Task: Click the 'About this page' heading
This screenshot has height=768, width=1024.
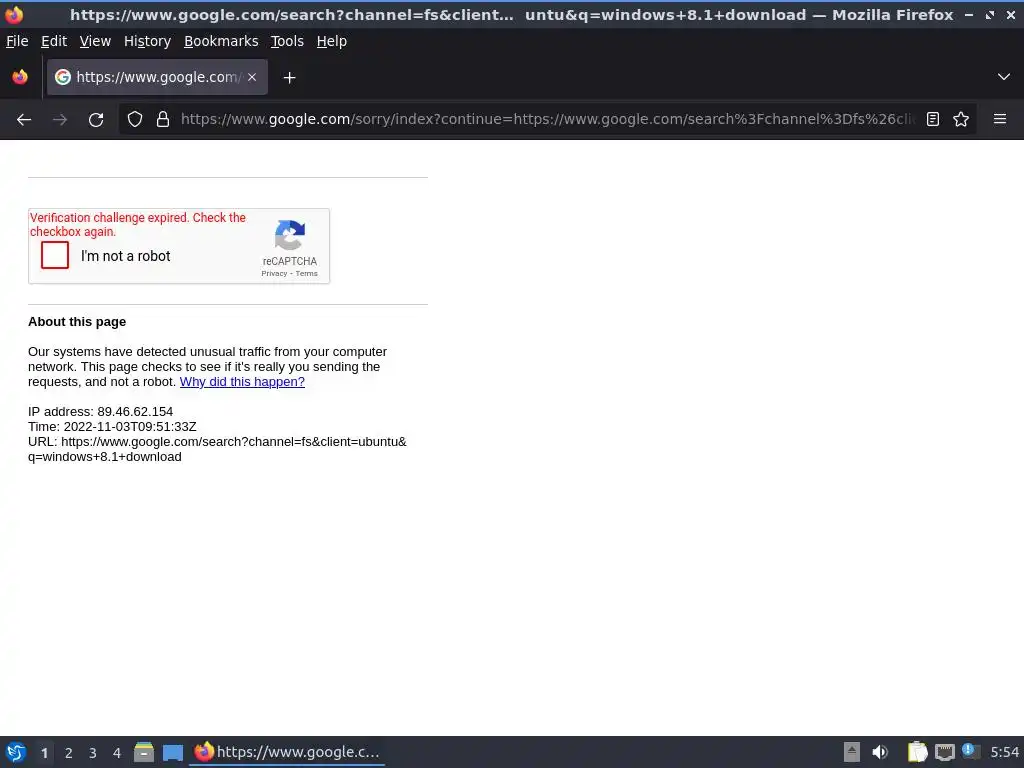Action: [x=77, y=321]
